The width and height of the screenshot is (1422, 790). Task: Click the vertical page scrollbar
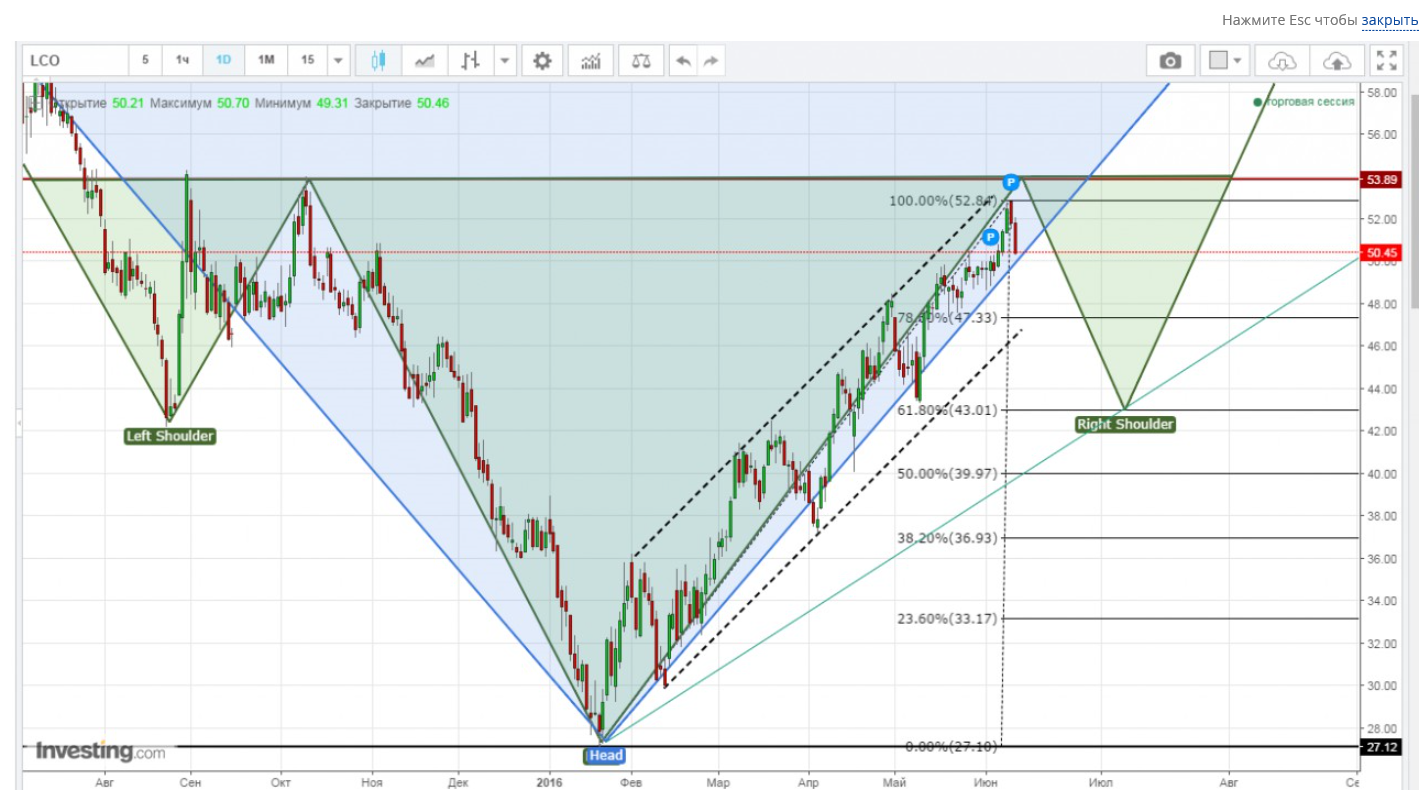pyautogui.click(x=1416, y=200)
